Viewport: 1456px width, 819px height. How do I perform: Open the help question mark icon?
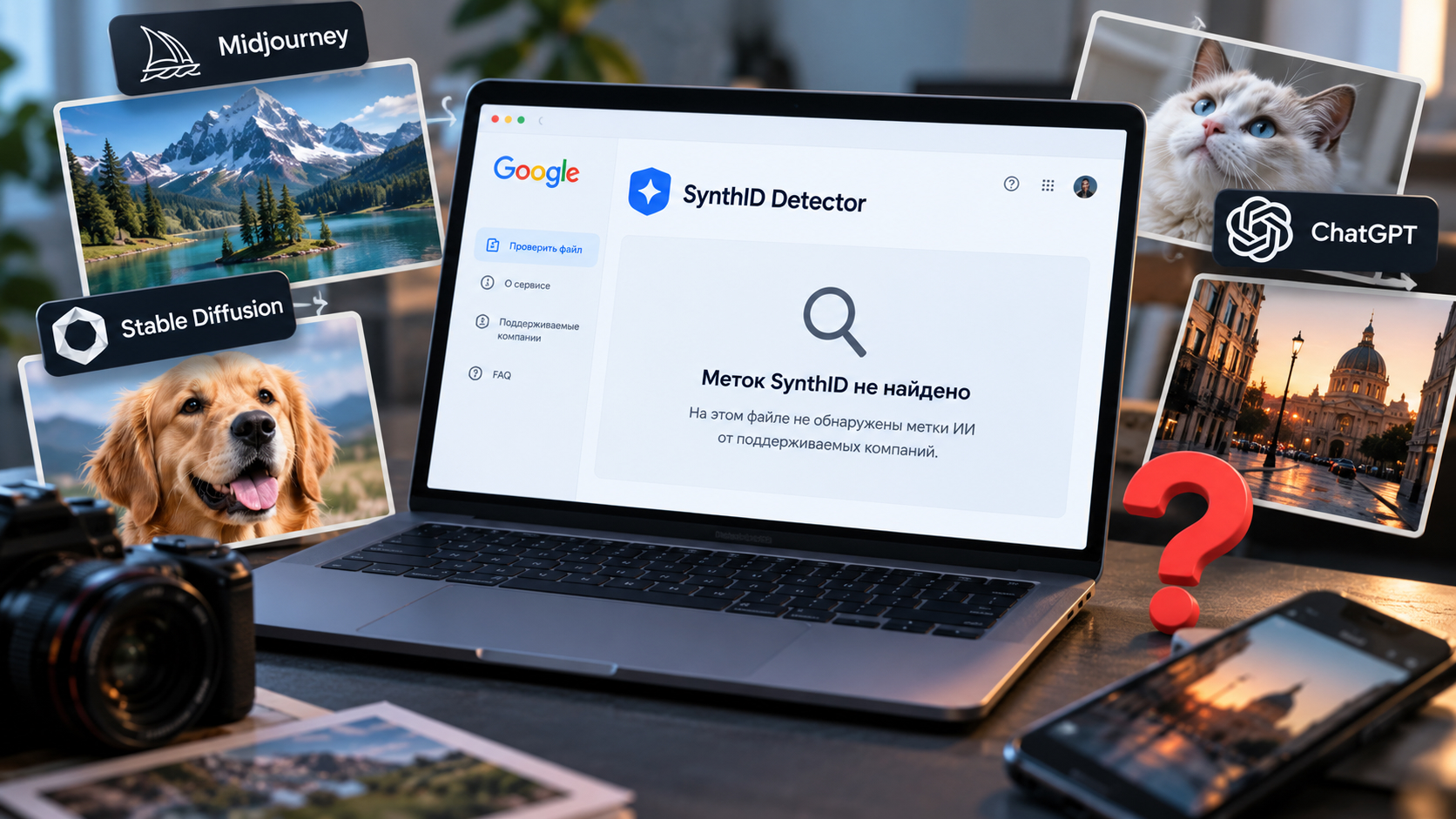pos(1011,184)
